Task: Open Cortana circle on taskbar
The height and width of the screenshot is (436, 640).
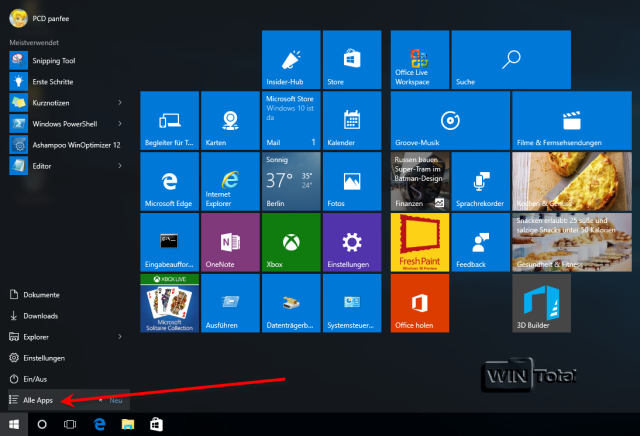Action: coord(42,425)
